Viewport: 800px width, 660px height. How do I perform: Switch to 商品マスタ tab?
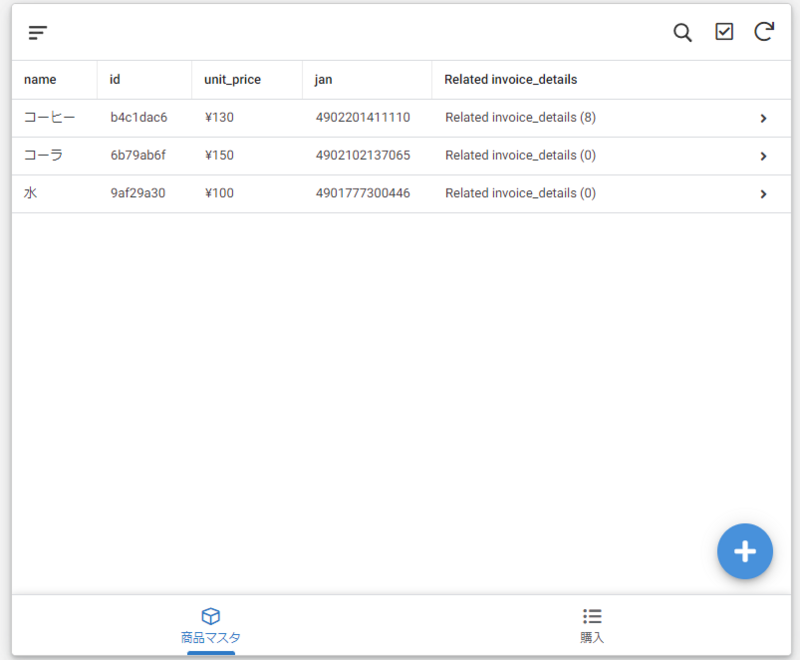point(211,626)
